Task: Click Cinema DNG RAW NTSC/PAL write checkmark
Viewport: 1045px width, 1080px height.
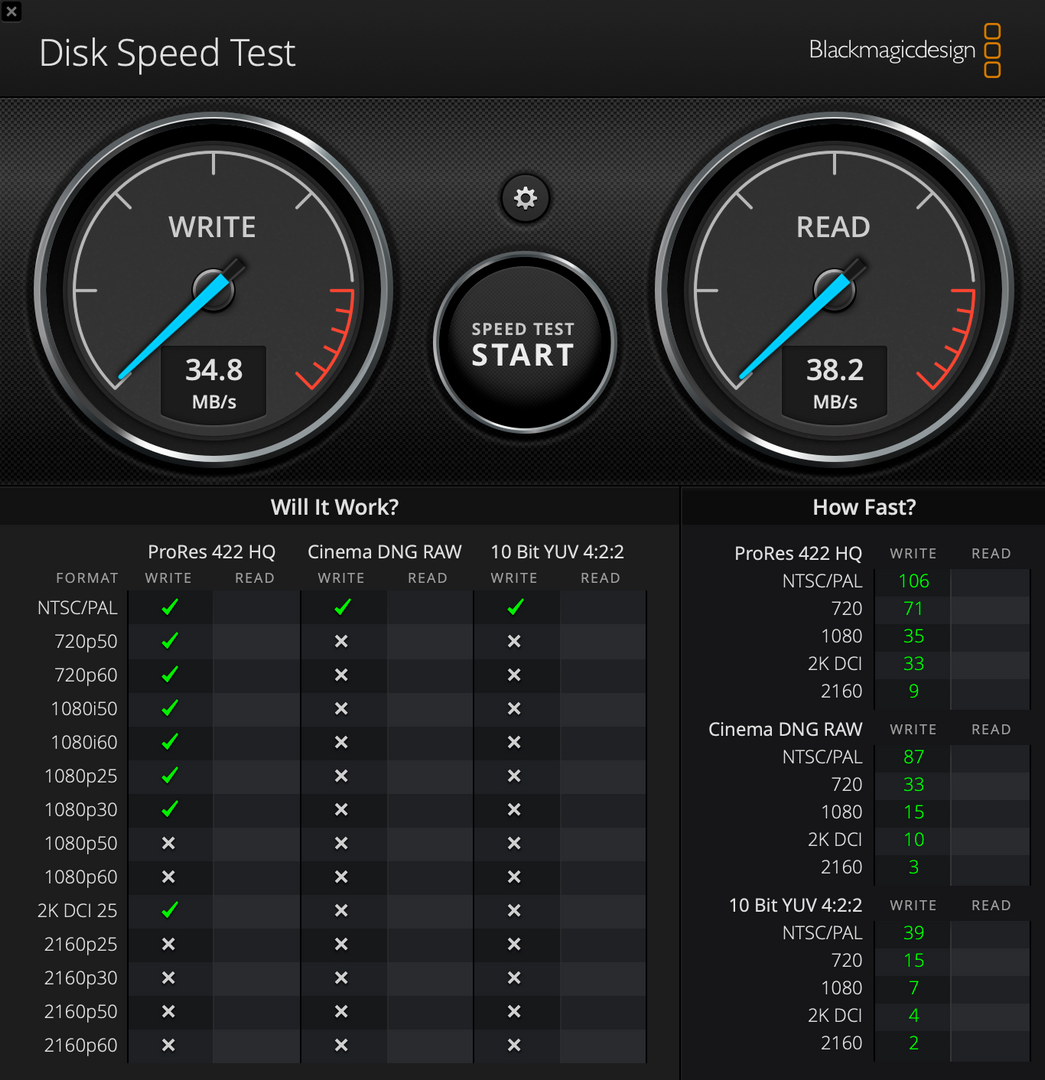Action: tap(342, 607)
